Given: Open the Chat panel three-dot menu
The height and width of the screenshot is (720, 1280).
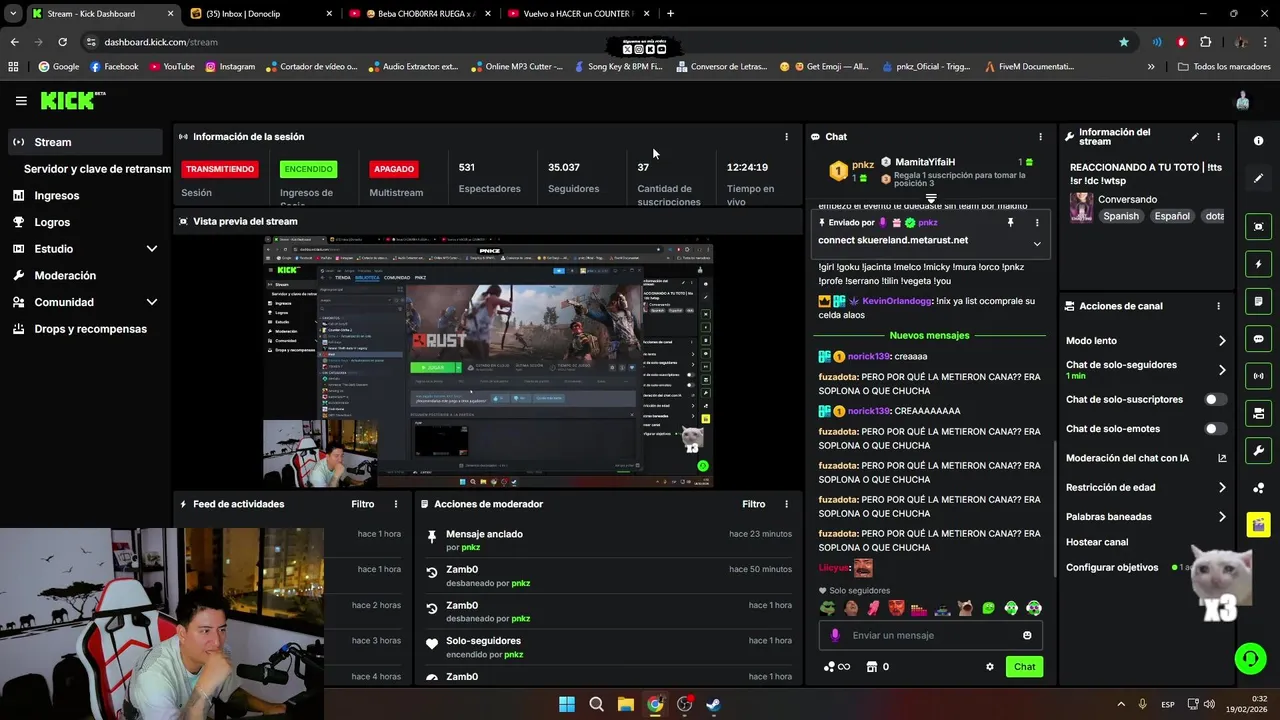Looking at the screenshot, I should pos(1040,137).
